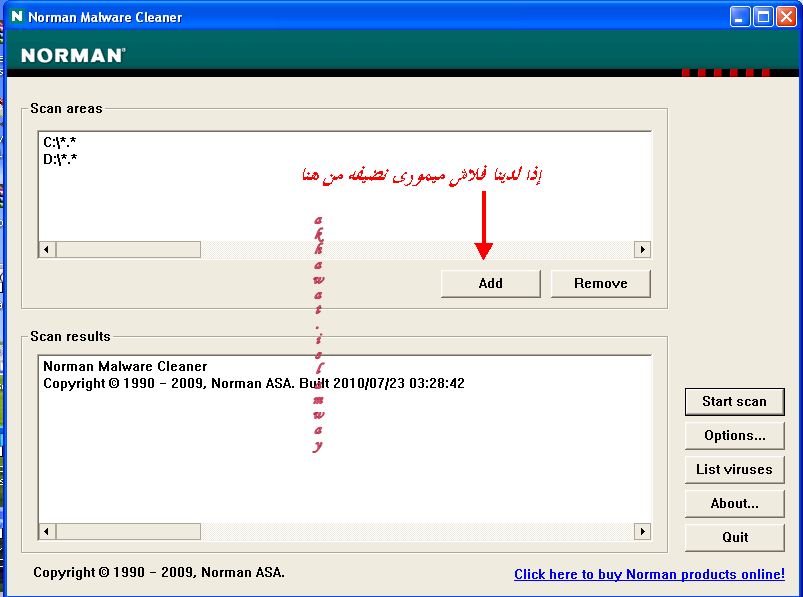Minimize the Norman Malware Cleaner window
The width and height of the screenshot is (803, 597).
coord(739,17)
